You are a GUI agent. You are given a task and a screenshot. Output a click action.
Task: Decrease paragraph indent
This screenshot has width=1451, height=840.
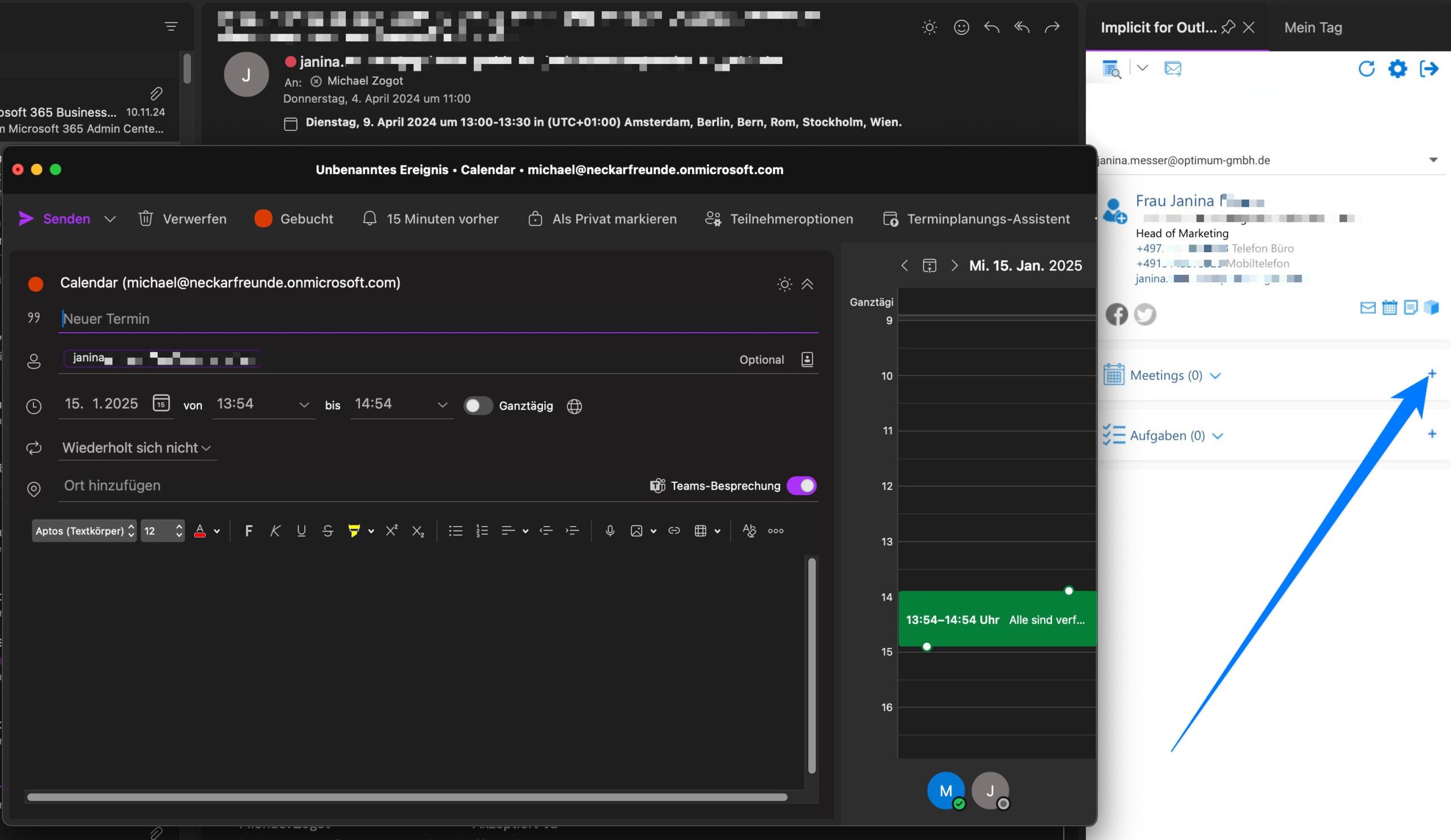(x=546, y=531)
